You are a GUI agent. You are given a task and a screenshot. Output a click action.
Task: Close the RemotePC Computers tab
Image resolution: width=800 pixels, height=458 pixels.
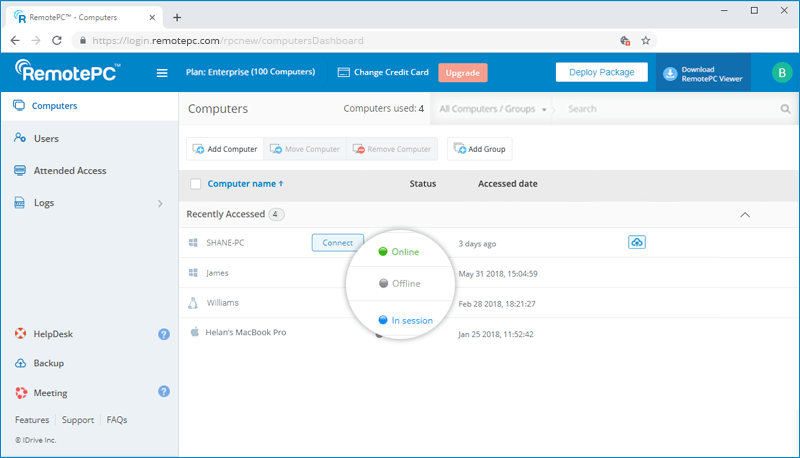tap(152, 17)
